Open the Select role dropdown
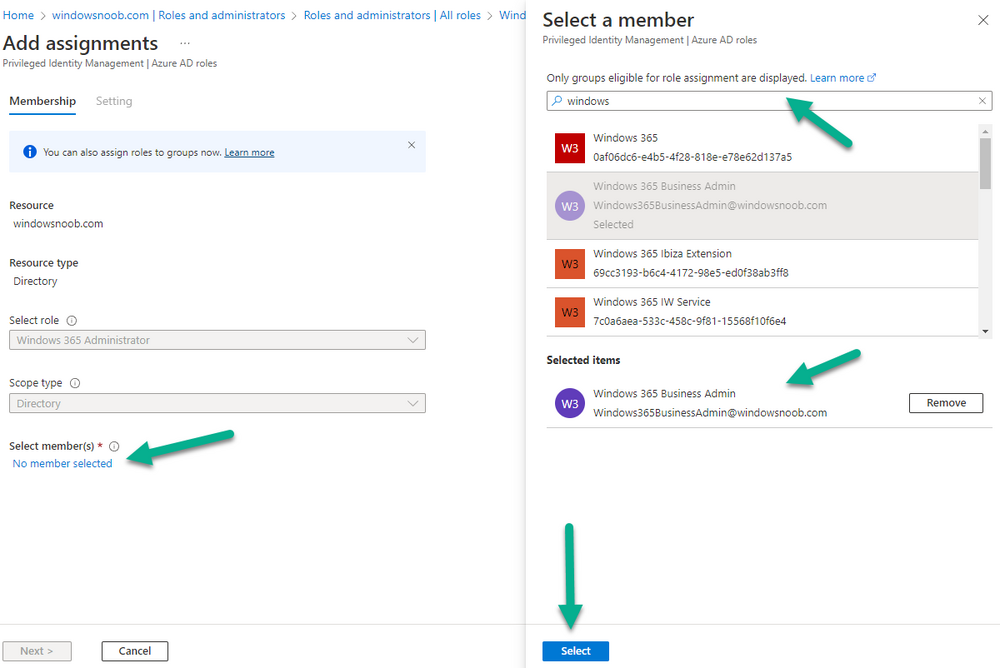 click(x=217, y=340)
